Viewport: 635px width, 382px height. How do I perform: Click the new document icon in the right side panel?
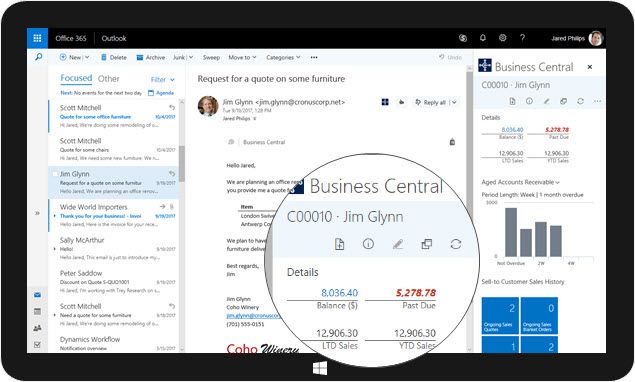512,101
